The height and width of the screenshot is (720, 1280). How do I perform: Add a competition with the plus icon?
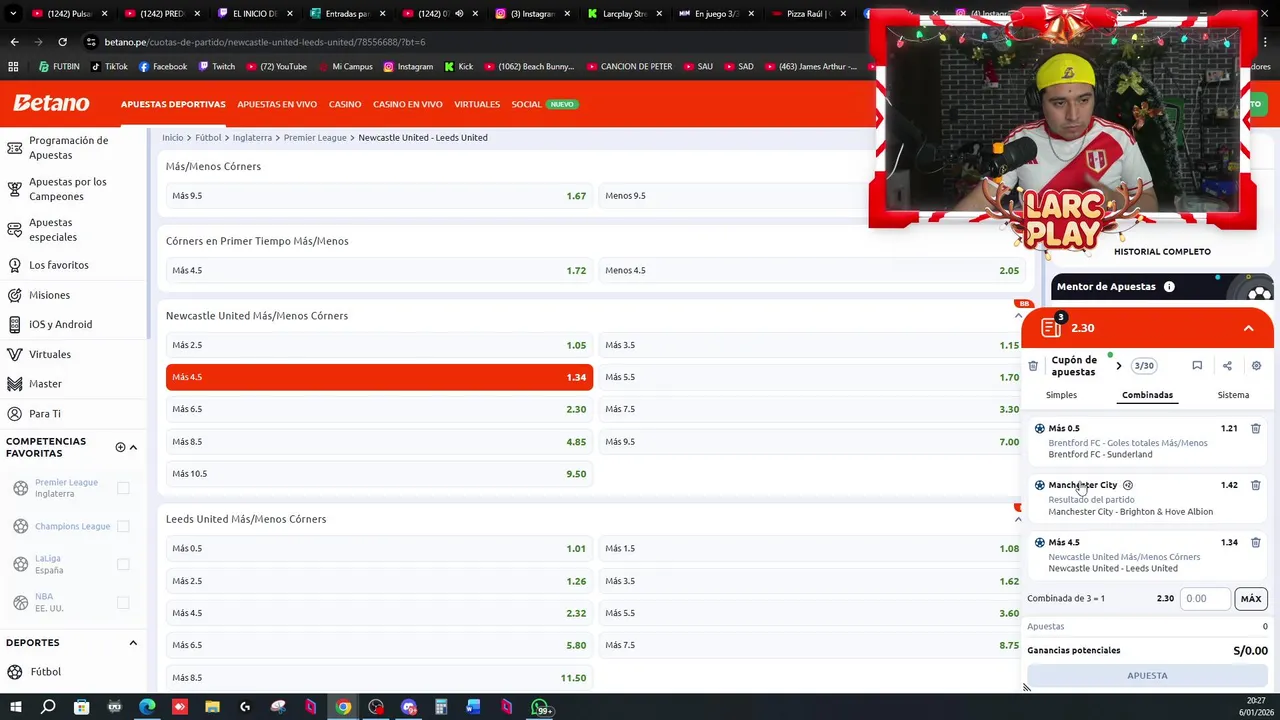(120, 447)
